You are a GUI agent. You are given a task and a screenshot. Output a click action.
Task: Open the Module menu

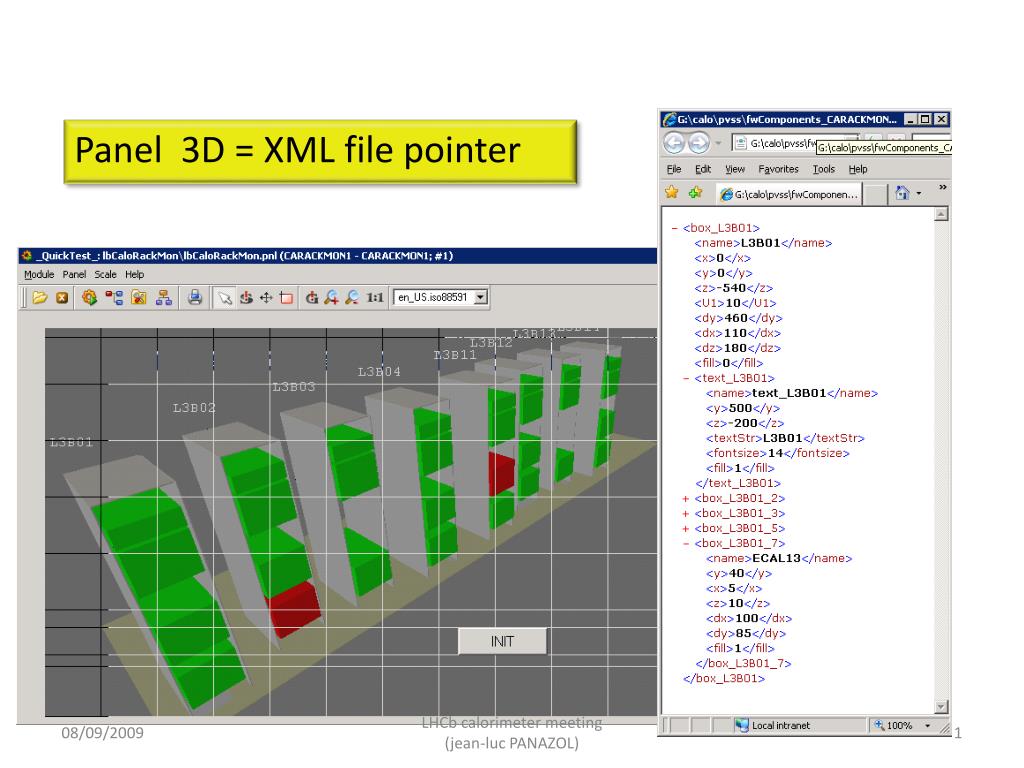pos(39,274)
